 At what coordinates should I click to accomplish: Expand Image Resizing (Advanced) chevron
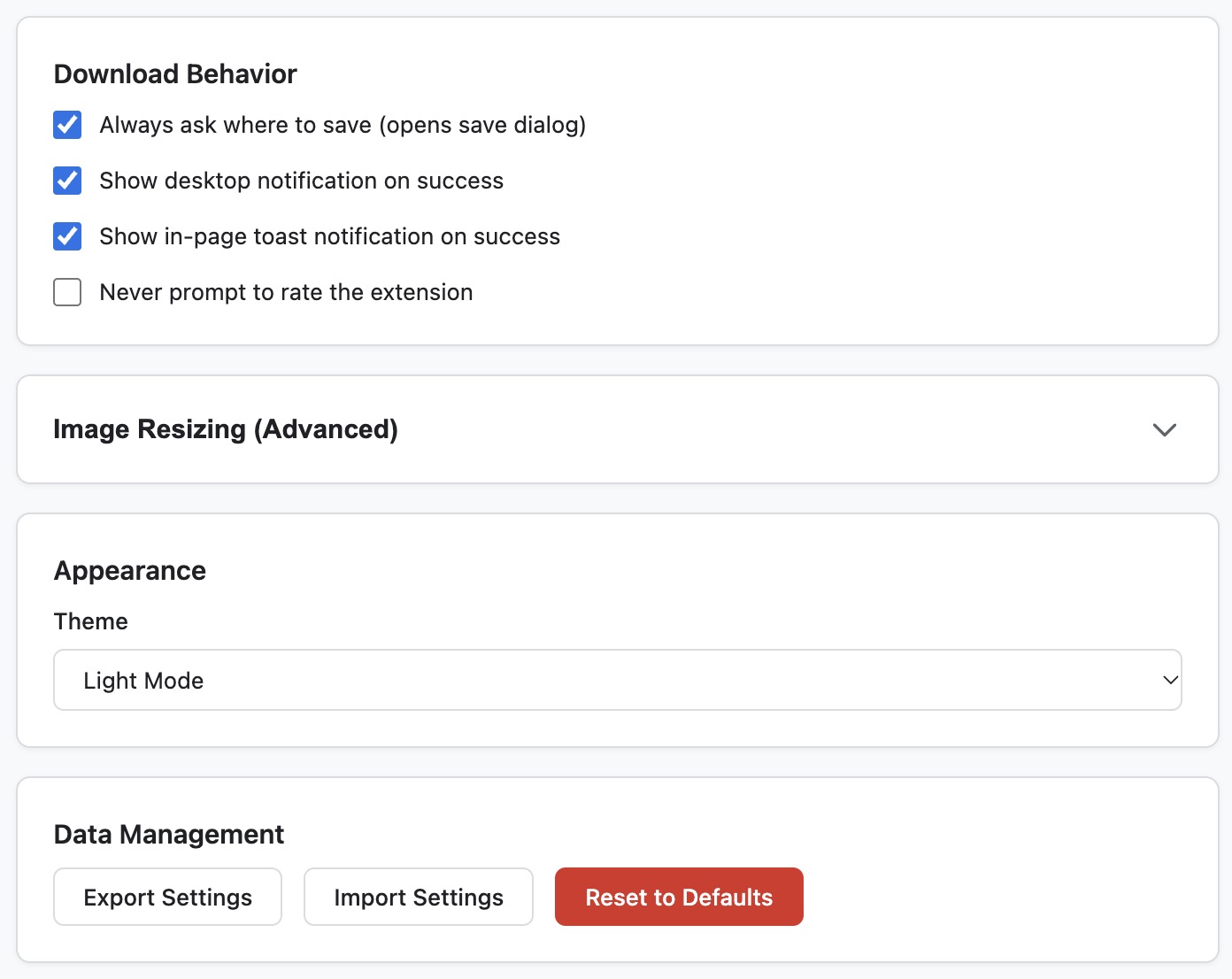[x=1165, y=430]
